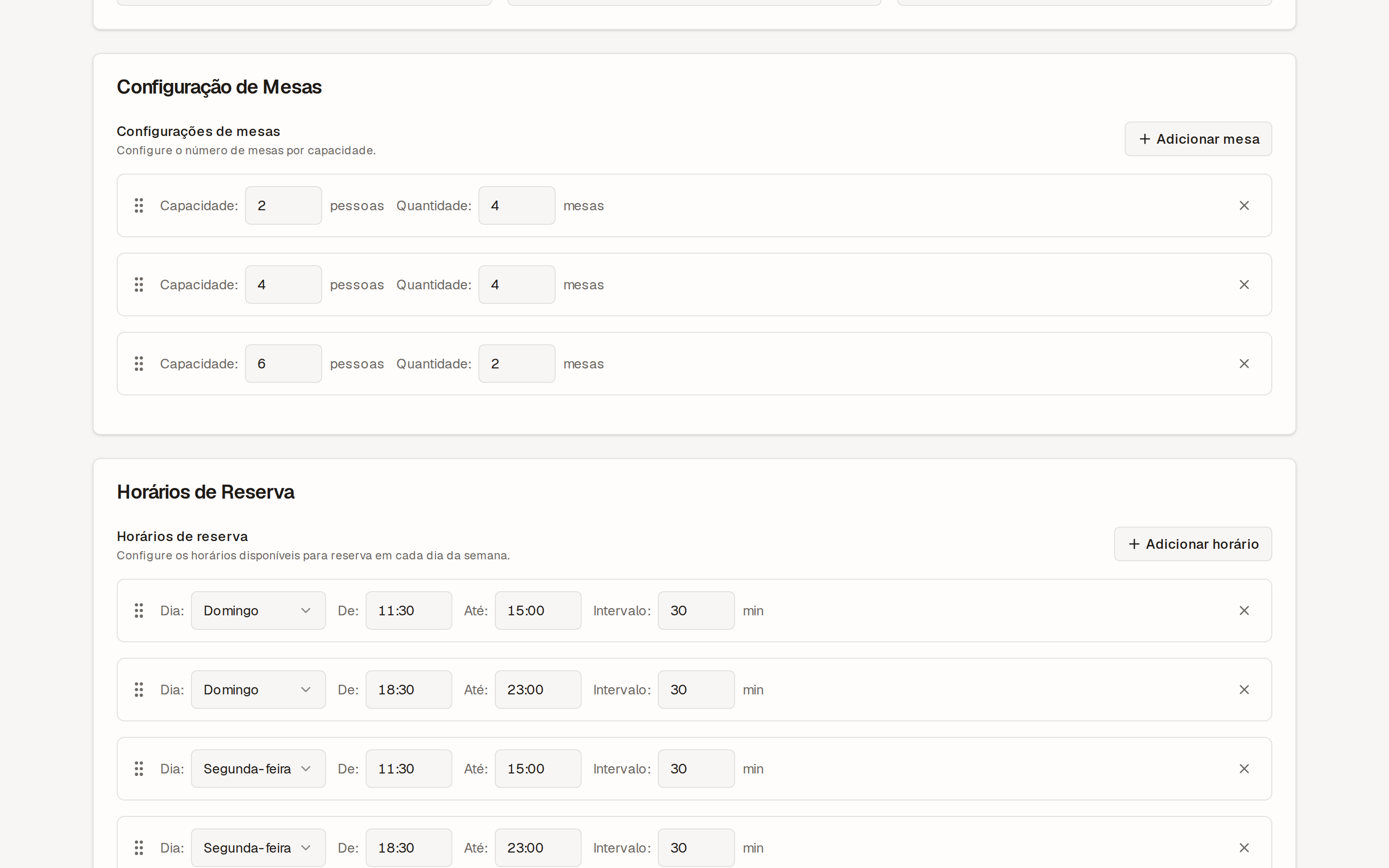
Task: Click the 'Configurações de mesas' subheading
Action: tap(199, 132)
